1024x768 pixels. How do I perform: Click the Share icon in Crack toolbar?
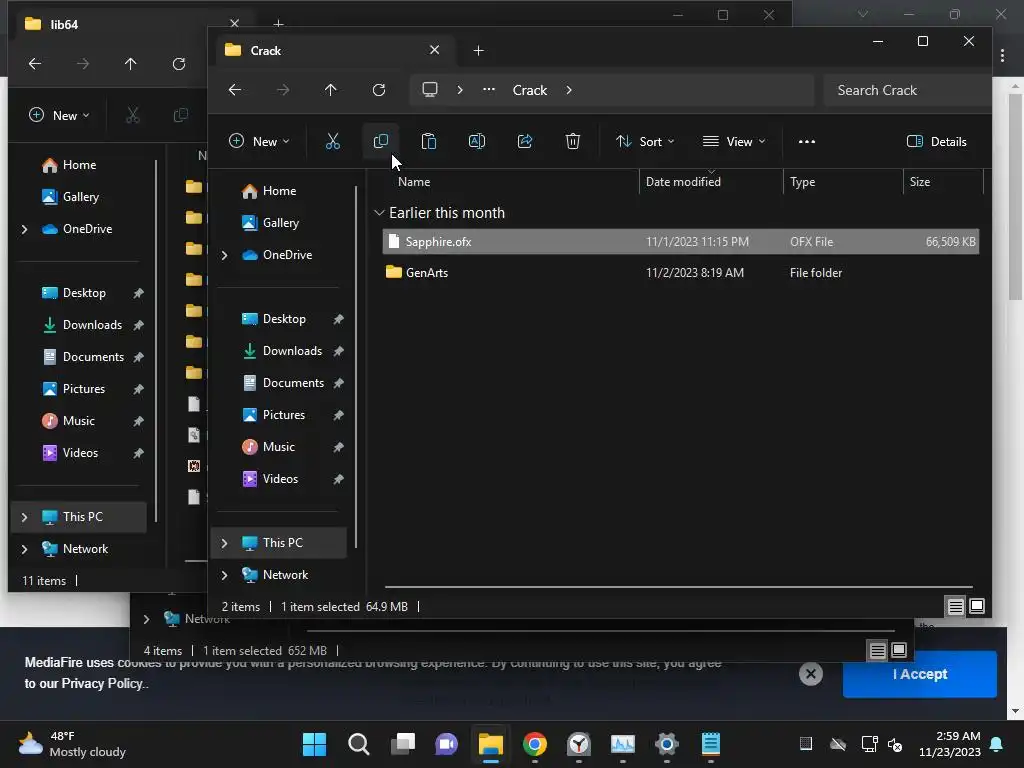tap(525, 141)
